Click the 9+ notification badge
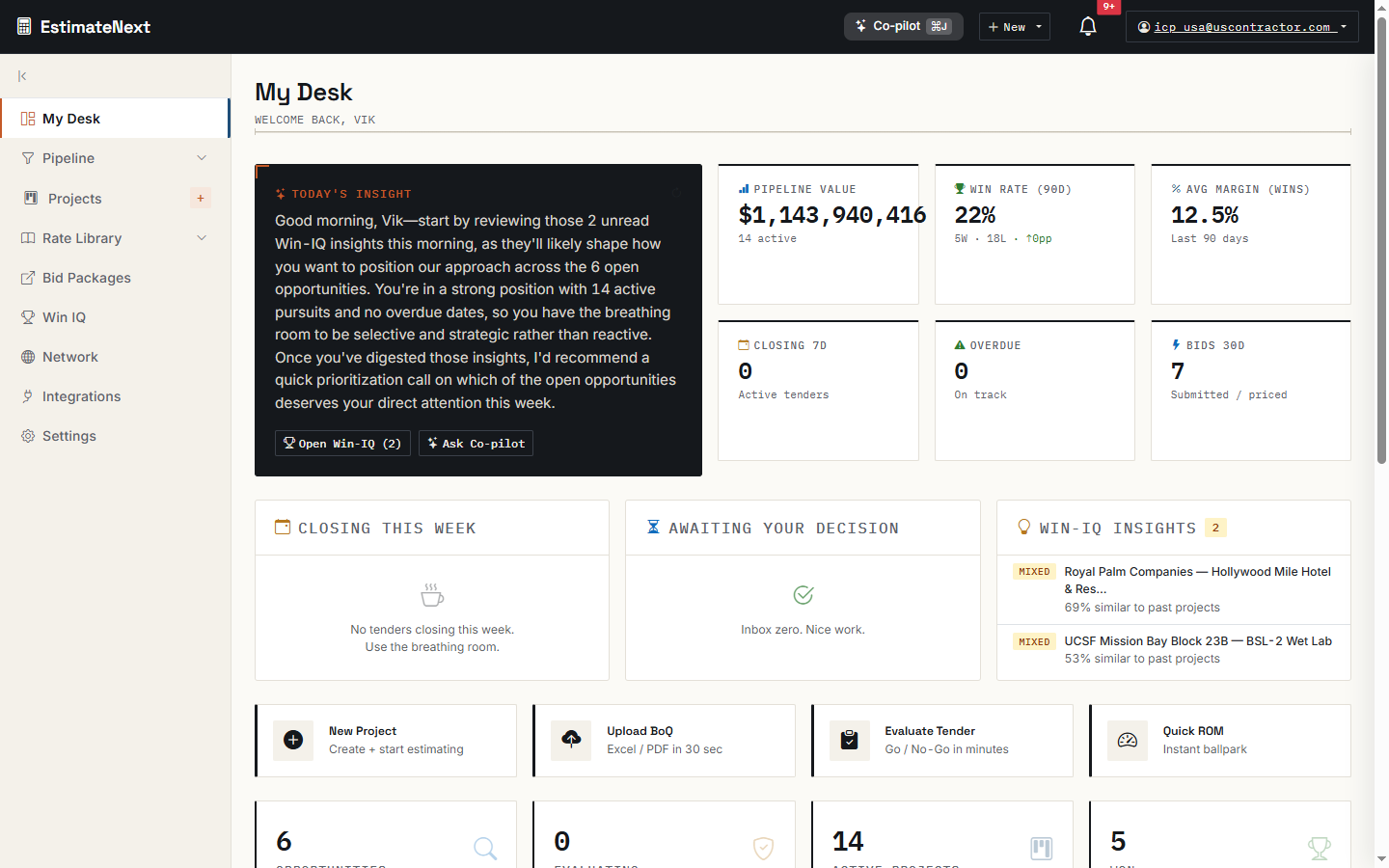Screen dimensions: 1389x868 click(1109, 7)
